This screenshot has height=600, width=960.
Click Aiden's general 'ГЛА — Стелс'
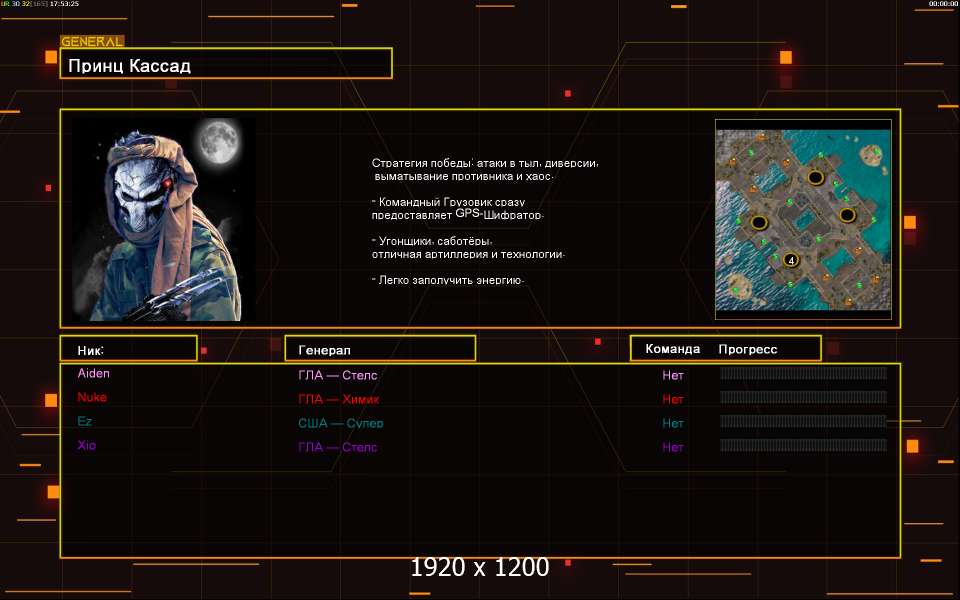click(337, 375)
